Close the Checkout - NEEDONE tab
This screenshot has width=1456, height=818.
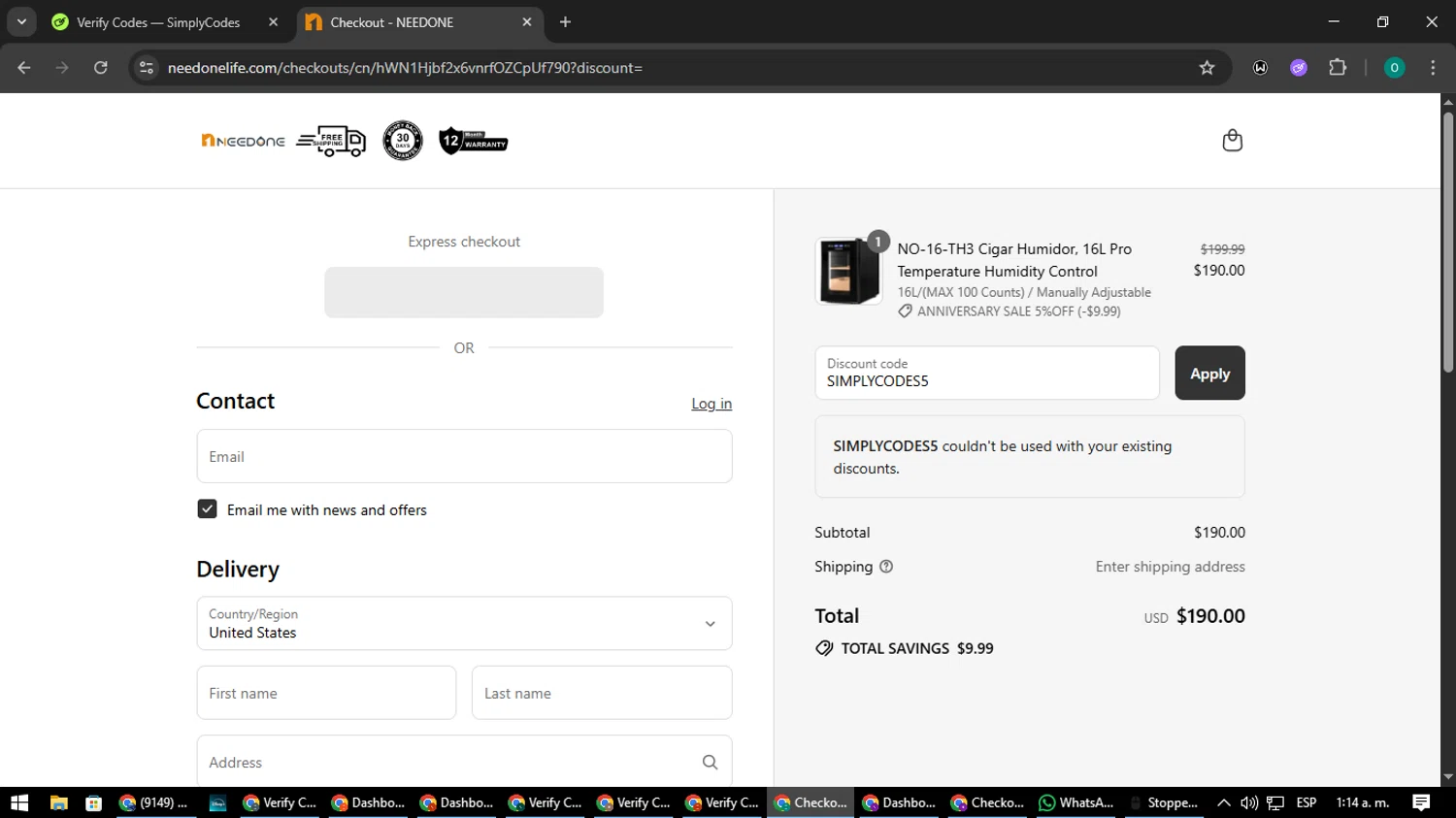click(527, 22)
